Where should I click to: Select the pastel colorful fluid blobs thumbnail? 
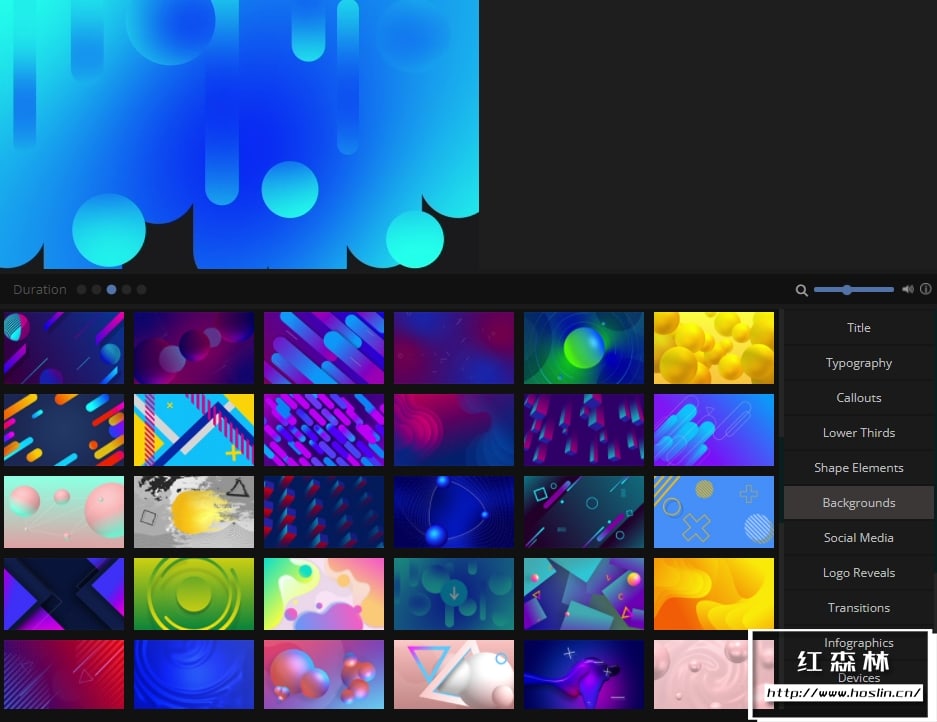click(x=324, y=594)
